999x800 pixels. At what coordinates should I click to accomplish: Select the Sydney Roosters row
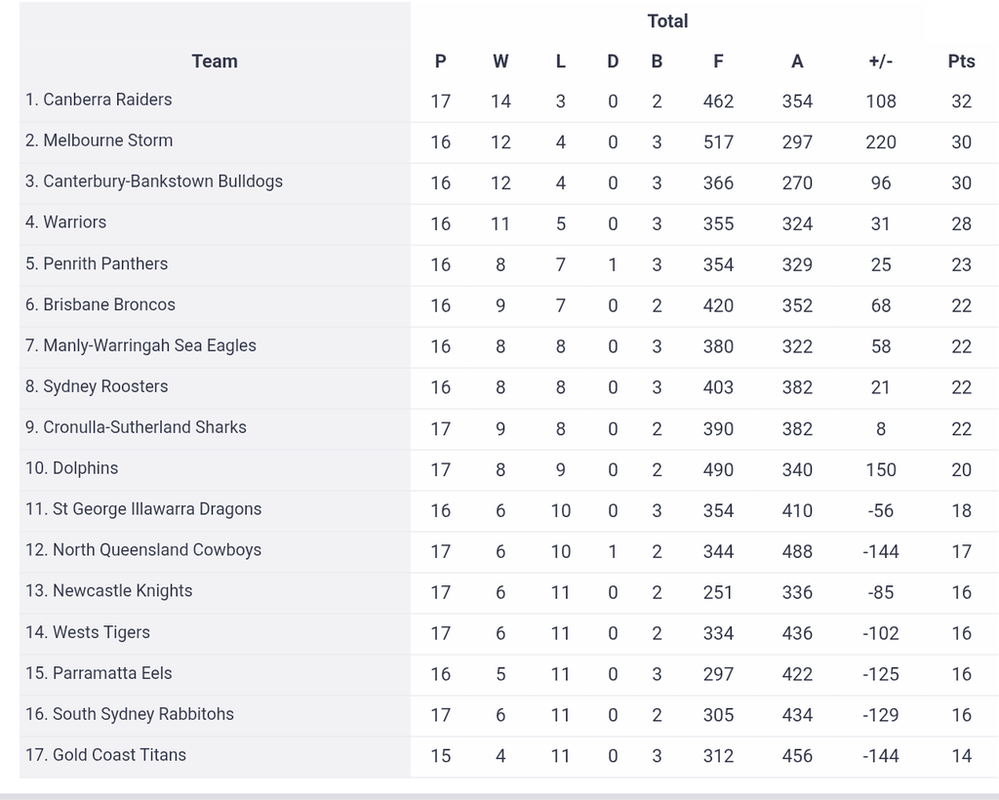click(x=509, y=387)
